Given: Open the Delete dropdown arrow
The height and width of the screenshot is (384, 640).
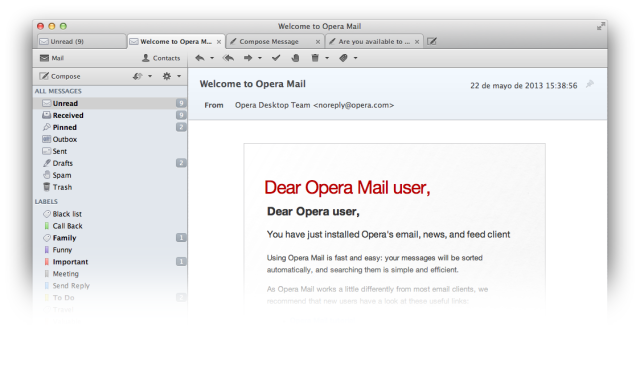Looking at the screenshot, I should (x=327, y=58).
